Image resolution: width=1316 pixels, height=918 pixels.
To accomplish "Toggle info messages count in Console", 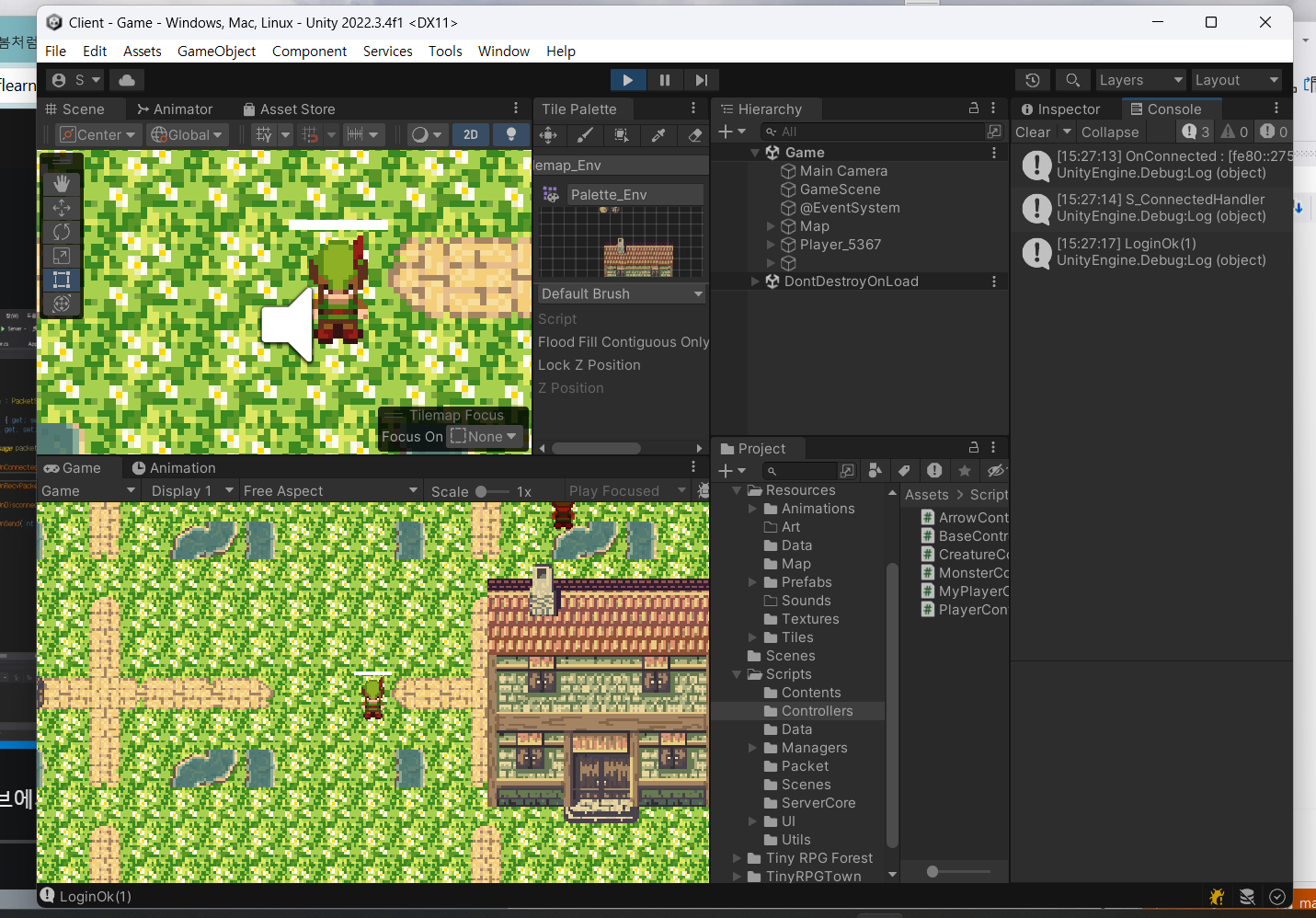I will pyautogui.click(x=1196, y=132).
